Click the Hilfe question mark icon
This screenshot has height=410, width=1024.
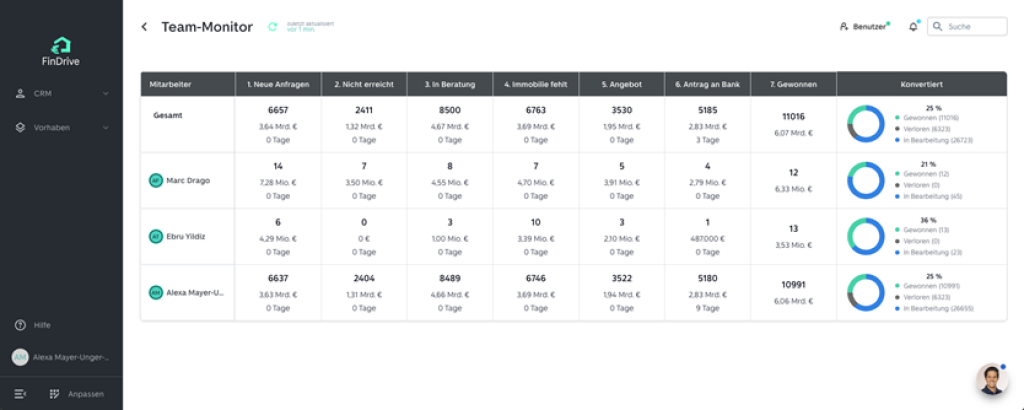pos(20,325)
